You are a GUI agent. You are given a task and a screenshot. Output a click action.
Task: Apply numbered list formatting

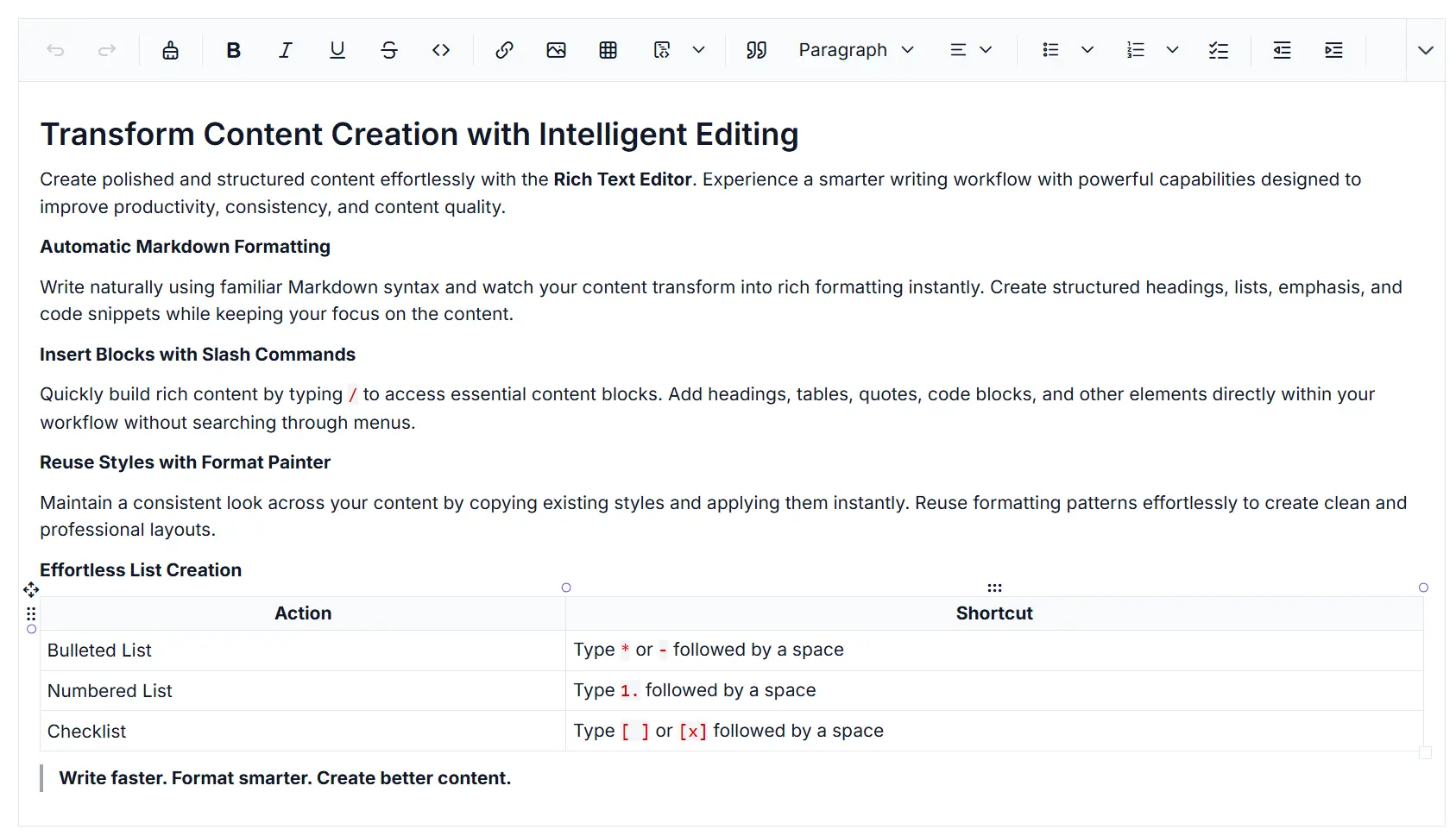click(1136, 50)
